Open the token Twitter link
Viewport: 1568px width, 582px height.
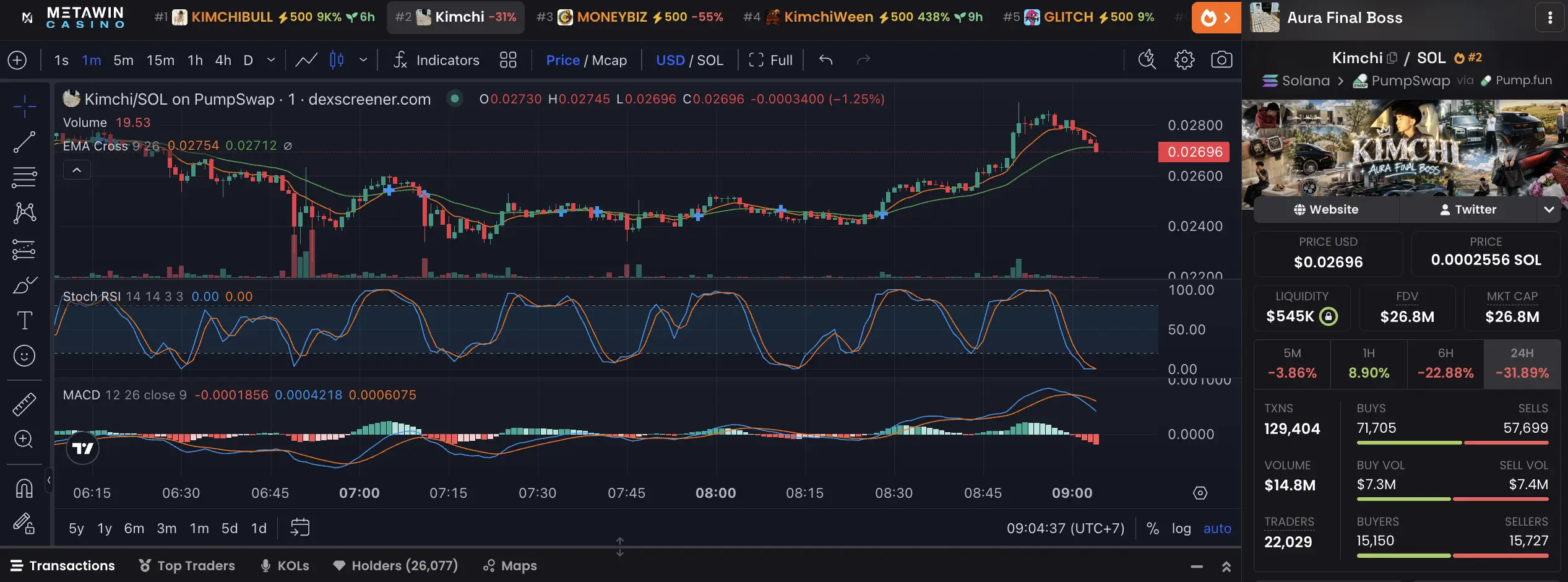(1468, 209)
